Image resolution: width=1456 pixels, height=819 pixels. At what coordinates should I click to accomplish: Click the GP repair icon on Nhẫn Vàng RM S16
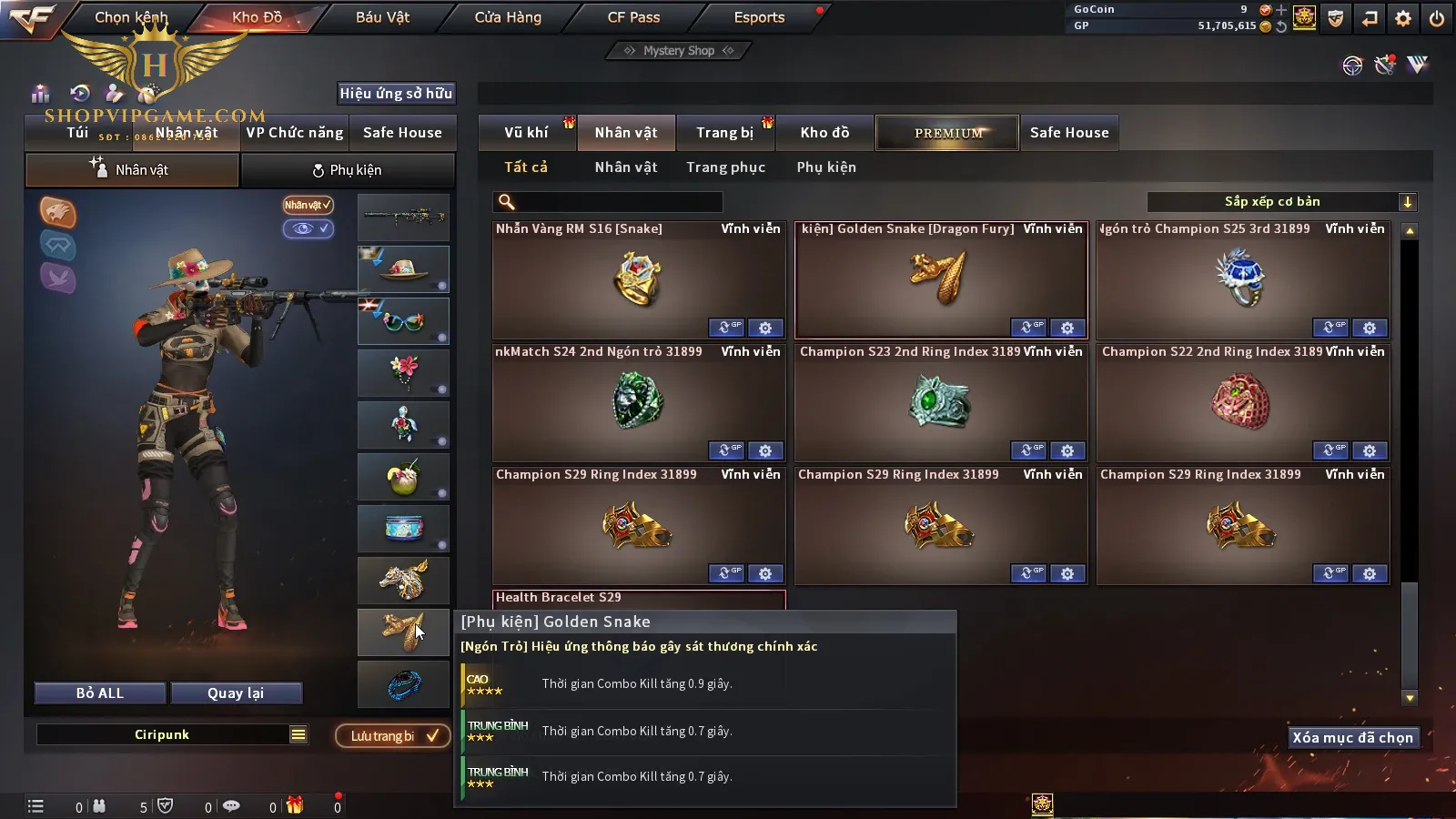(x=726, y=328)
